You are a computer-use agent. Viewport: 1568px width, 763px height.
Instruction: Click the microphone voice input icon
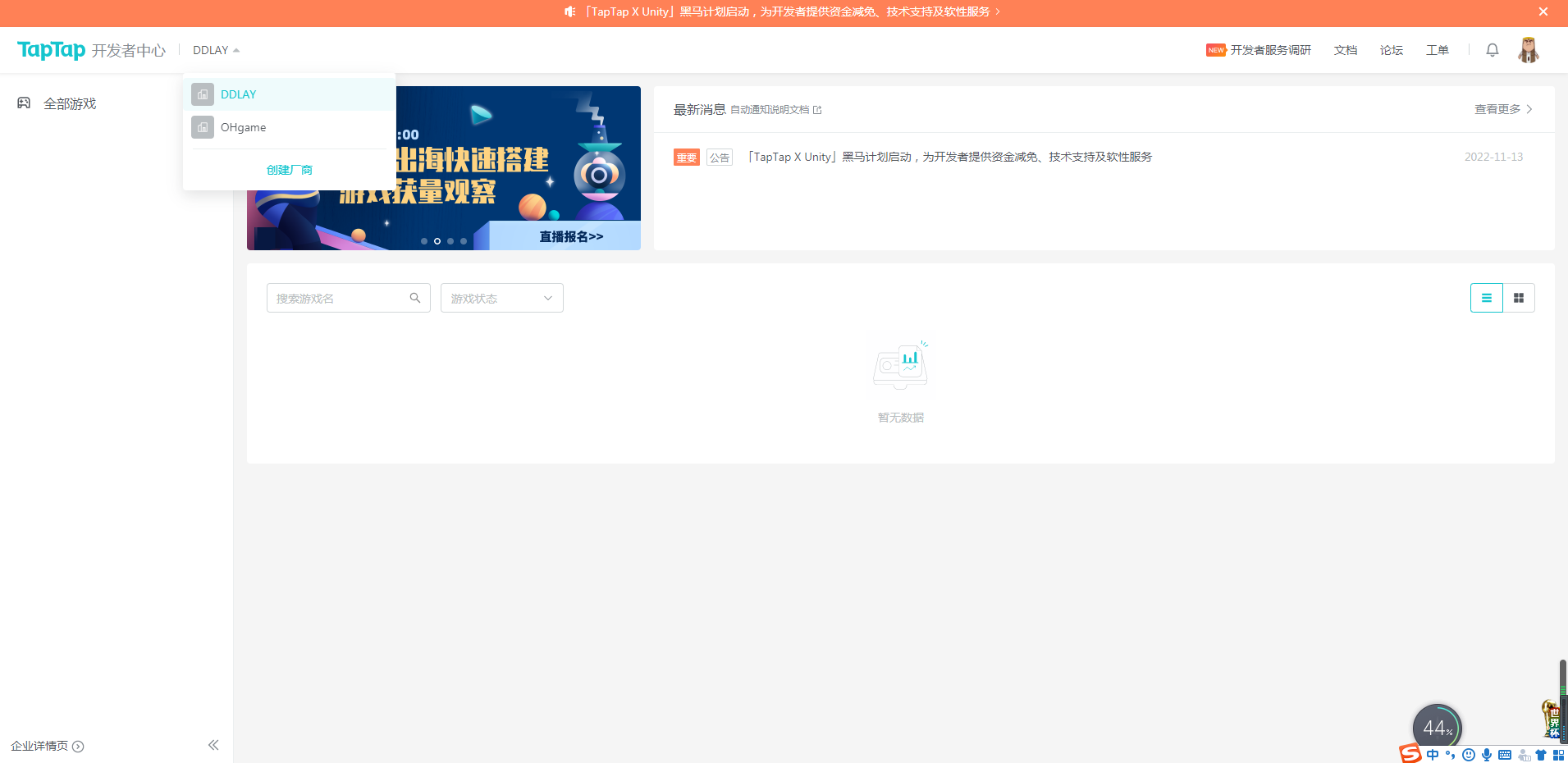1487,755
